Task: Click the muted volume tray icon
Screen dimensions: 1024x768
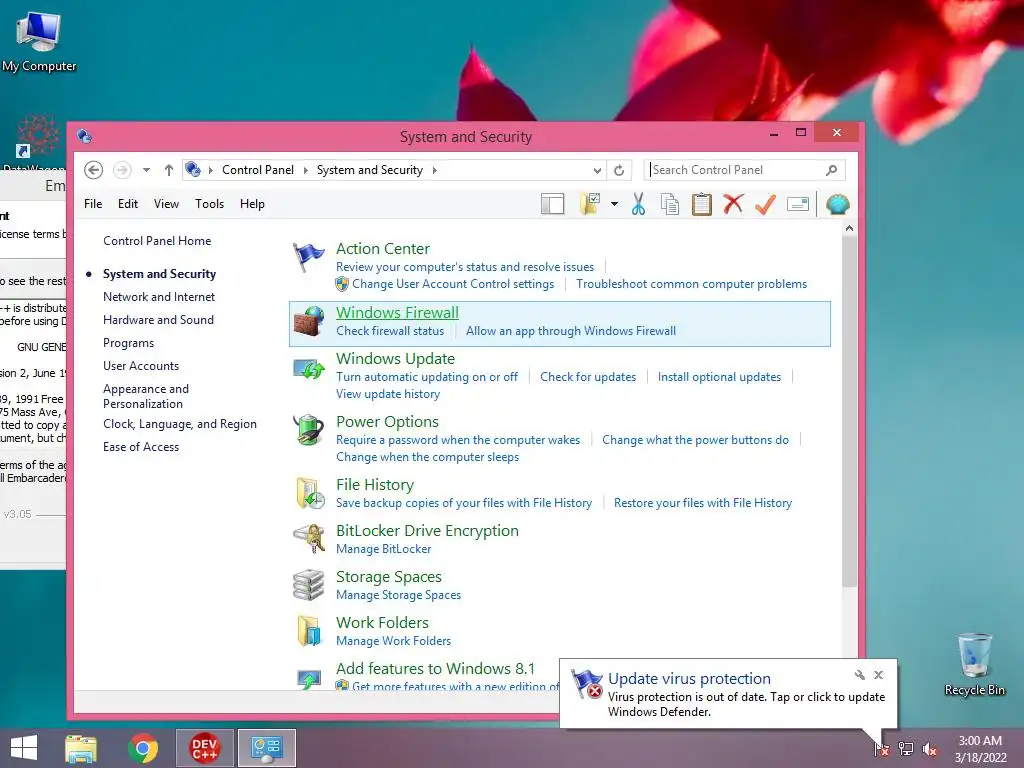Action: point(929,750)
